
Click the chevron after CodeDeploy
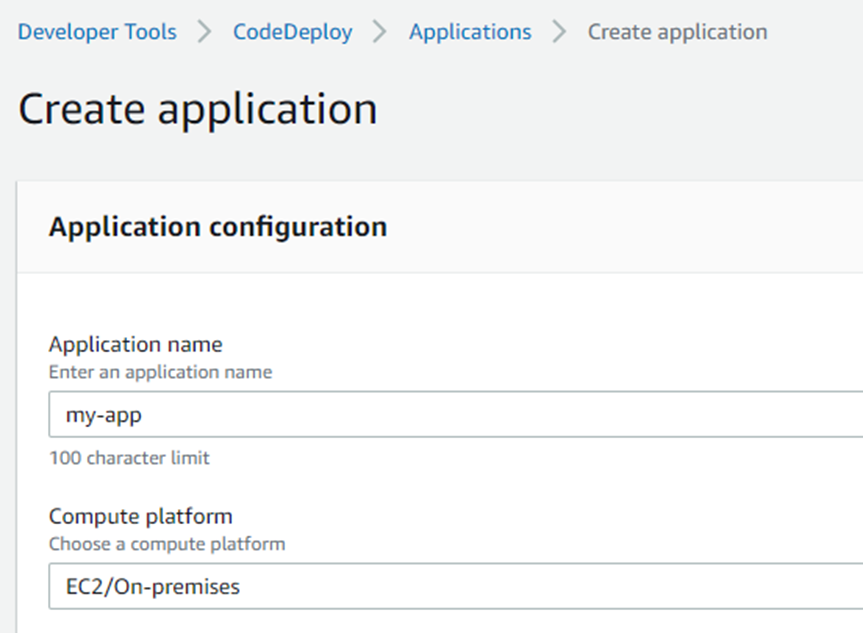tap(380, 32)
